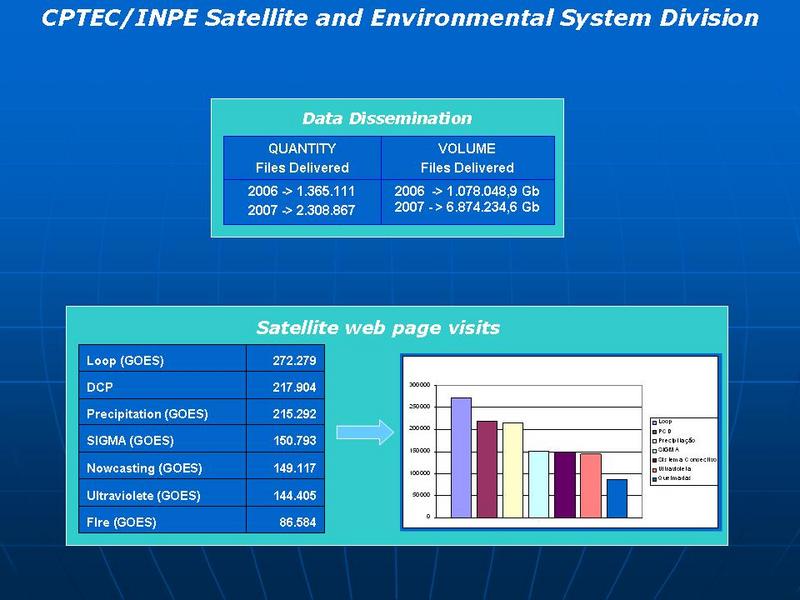Select the Precipitation (GOES) row label

147,414
